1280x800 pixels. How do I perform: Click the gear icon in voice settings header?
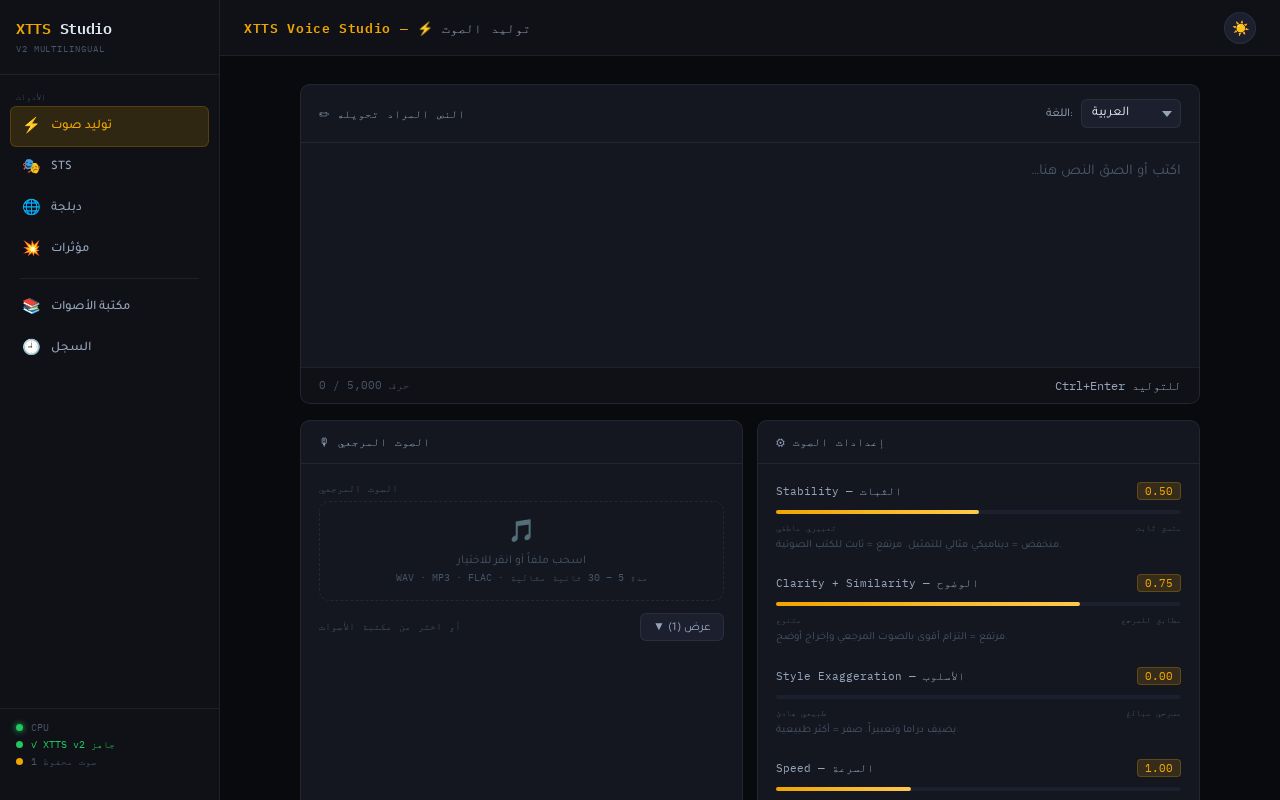pos(781,443)
